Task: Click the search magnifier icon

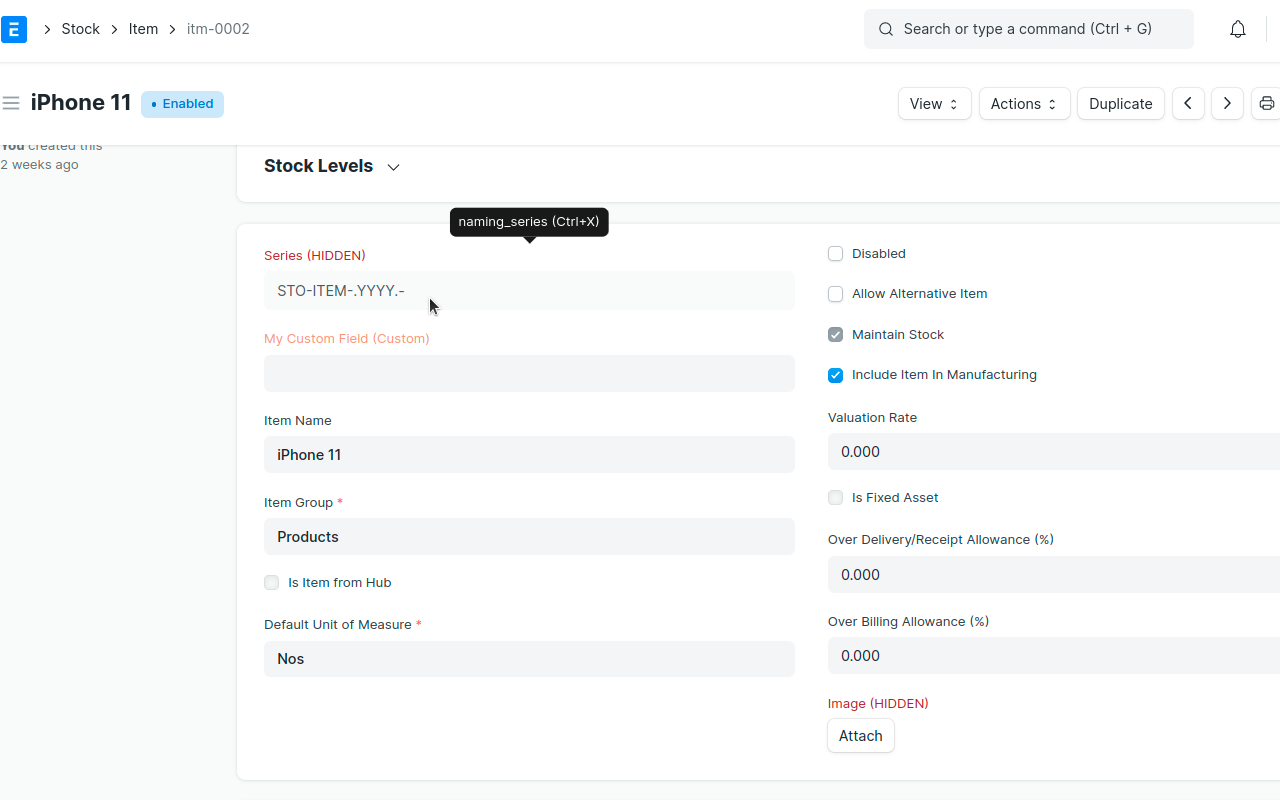Action: click(x=886, y=29)
